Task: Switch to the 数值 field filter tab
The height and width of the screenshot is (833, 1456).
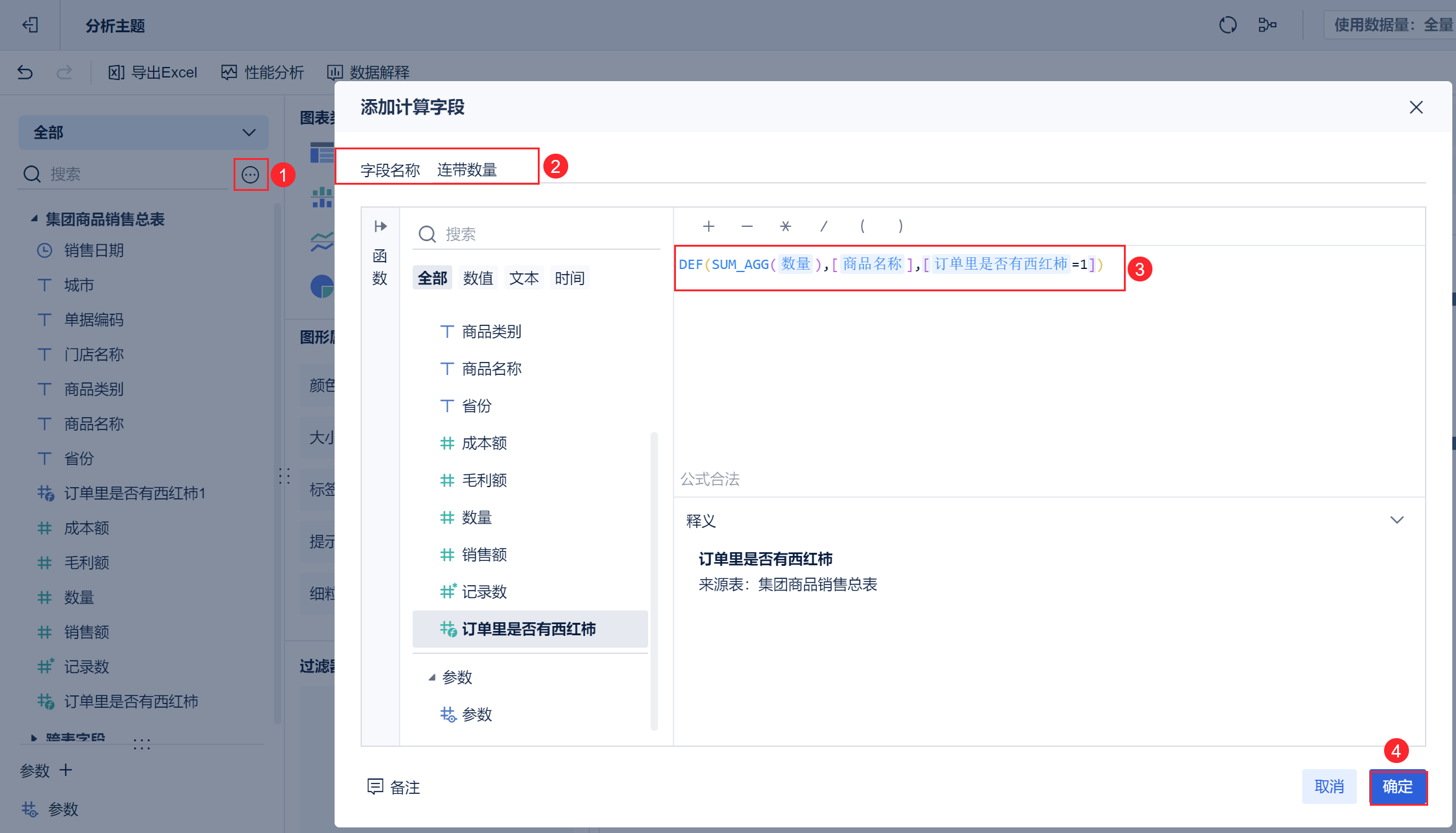Action: pos(478,278)
